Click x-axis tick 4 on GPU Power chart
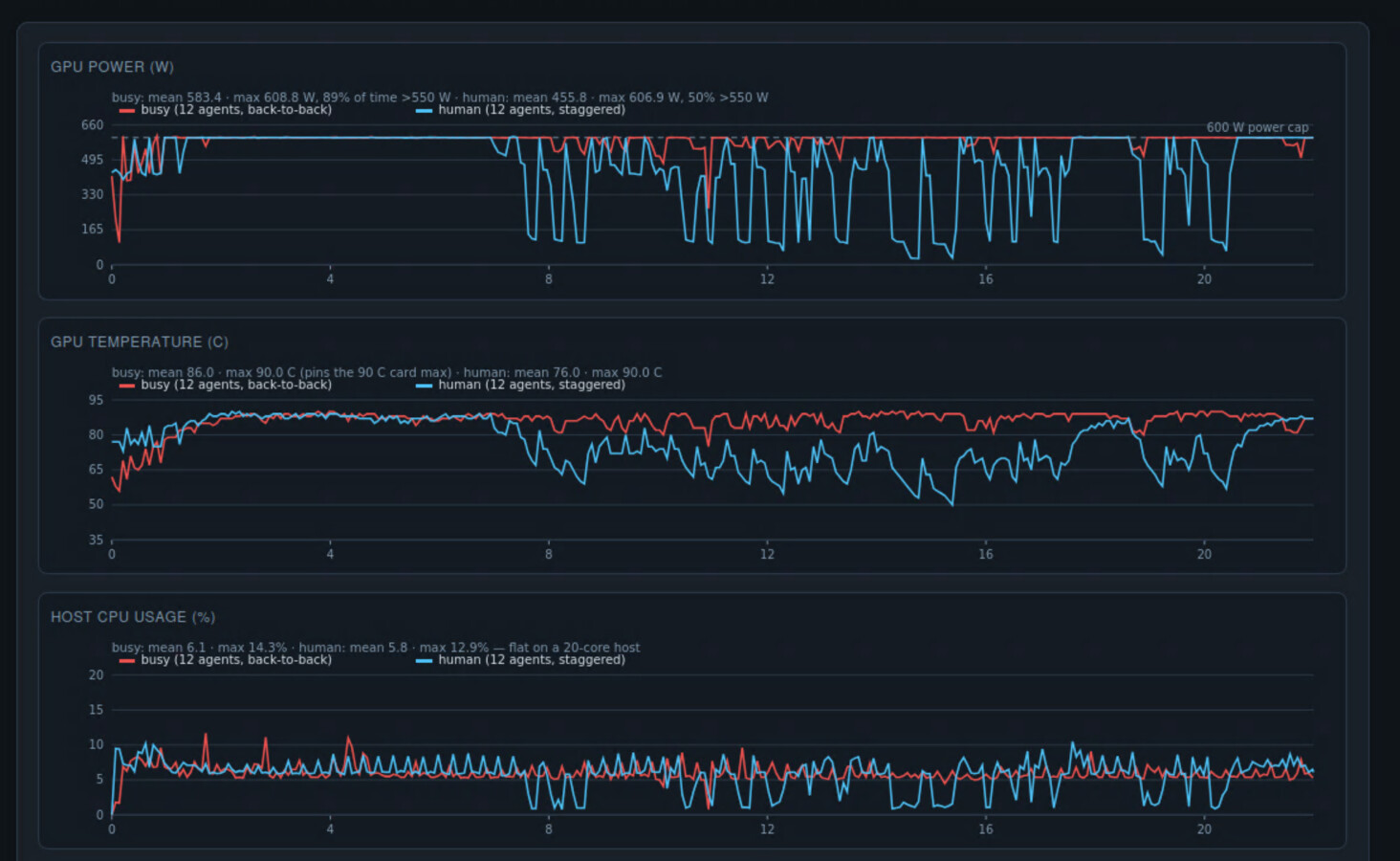Viewport: 1400px width, 861px height. click(330, 279)
